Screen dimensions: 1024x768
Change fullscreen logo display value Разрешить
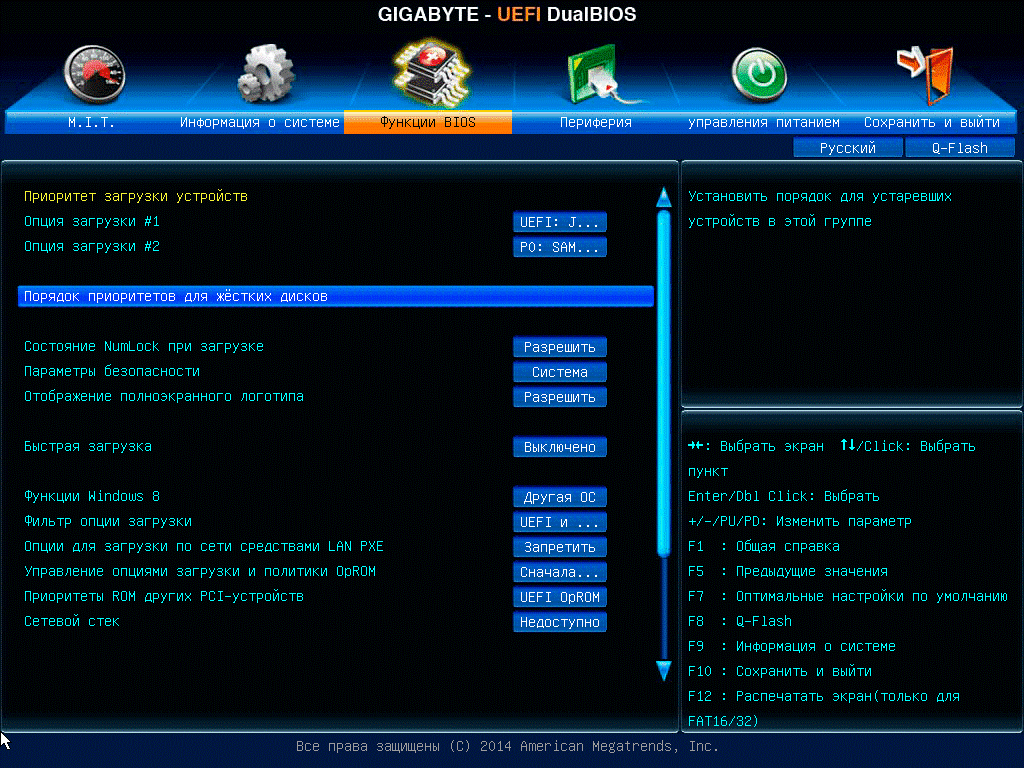560,397
